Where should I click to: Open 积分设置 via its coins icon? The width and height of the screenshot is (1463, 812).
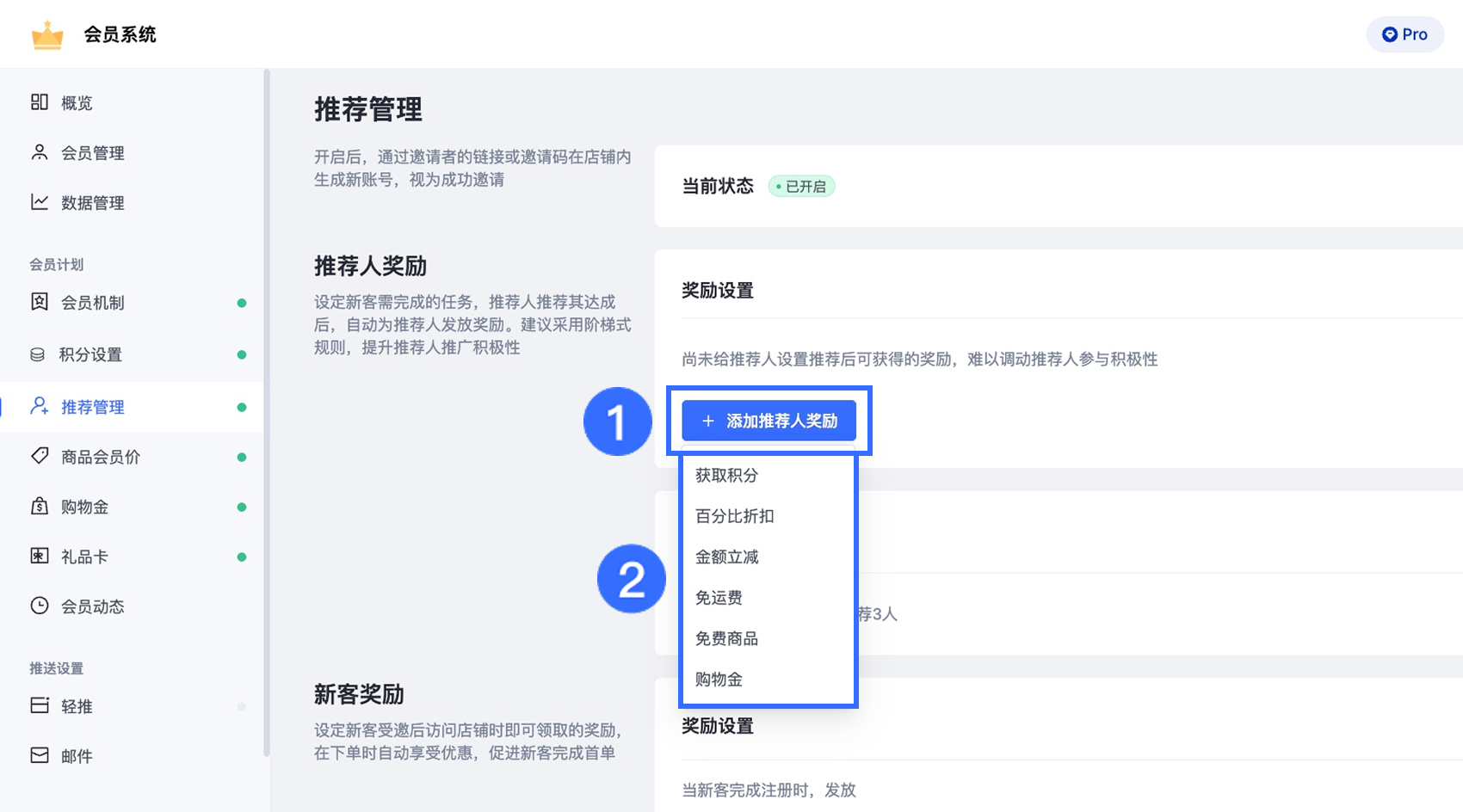click(40, 354)
